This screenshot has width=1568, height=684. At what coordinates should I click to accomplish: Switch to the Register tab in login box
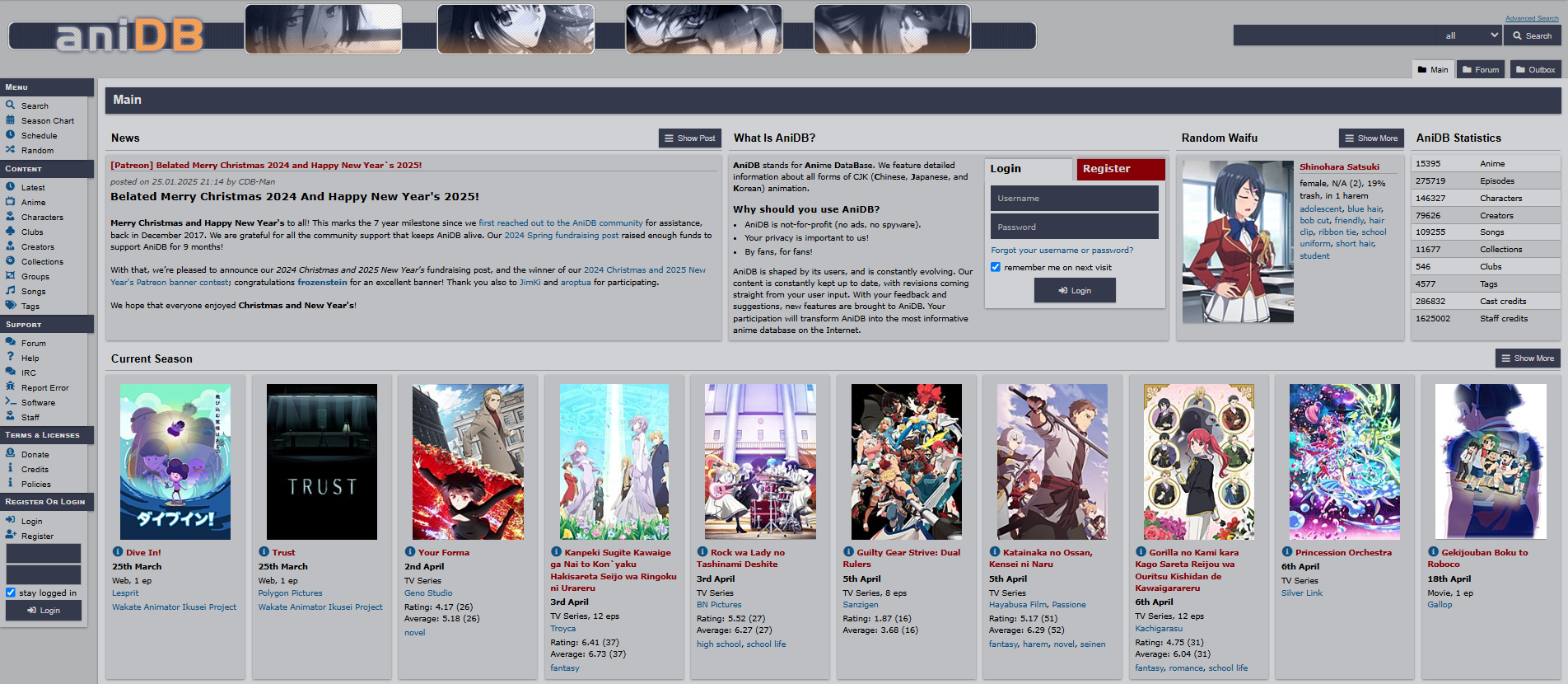[x=1120, y=169]
